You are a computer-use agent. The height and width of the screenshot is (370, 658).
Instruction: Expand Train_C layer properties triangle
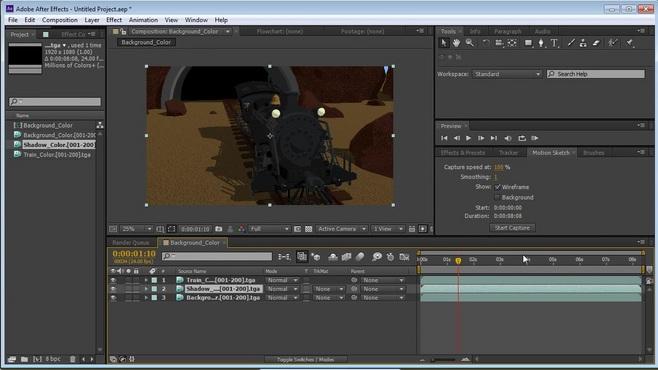point(146,280)
